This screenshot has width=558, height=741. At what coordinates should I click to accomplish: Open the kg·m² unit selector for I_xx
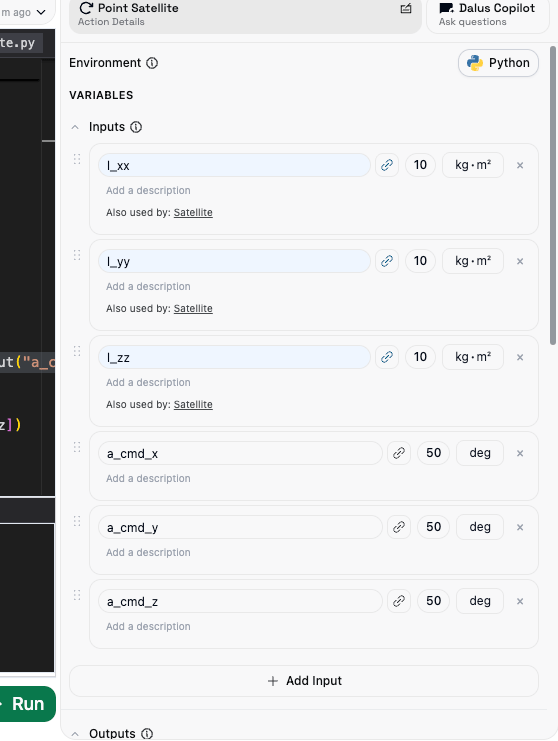pos(472,165)
